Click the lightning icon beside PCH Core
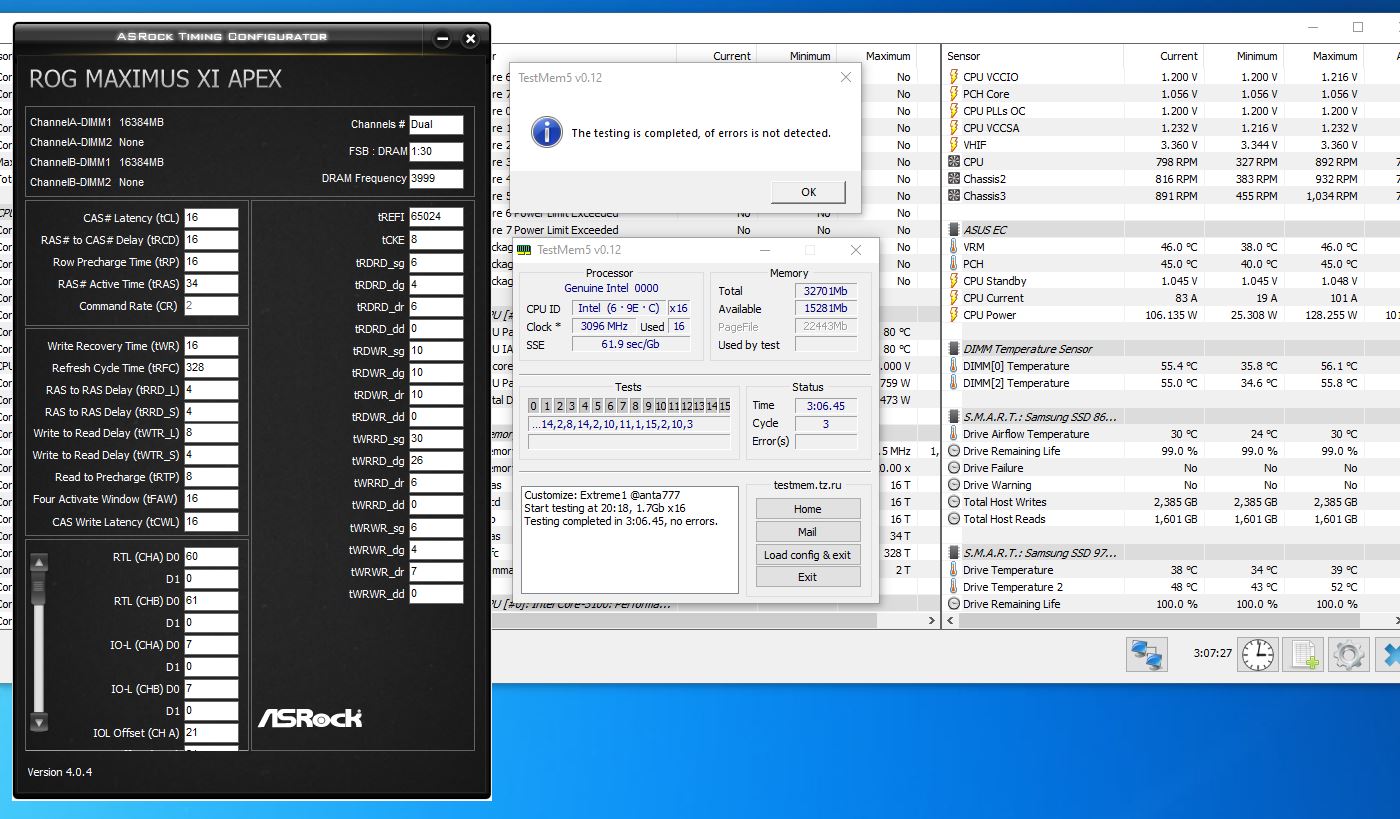The height and width of the screenshot is (819, 1400). [953, 94]
